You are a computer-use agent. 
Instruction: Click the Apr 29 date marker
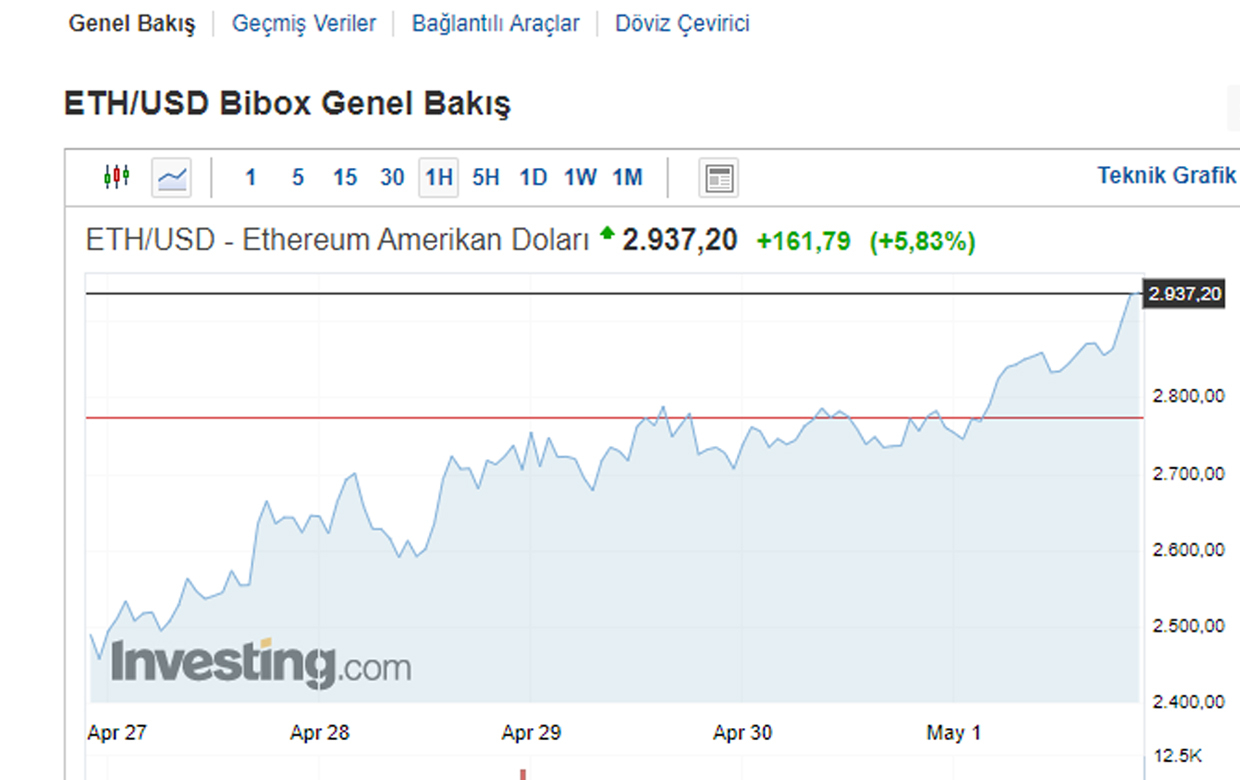531,733
